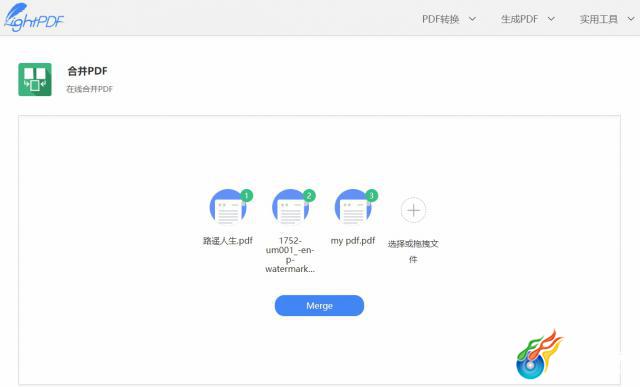Screen dimensions: 640x387
Task: Expand the PDF转换 dropdown arrow
Action: [x=472, y=19]
